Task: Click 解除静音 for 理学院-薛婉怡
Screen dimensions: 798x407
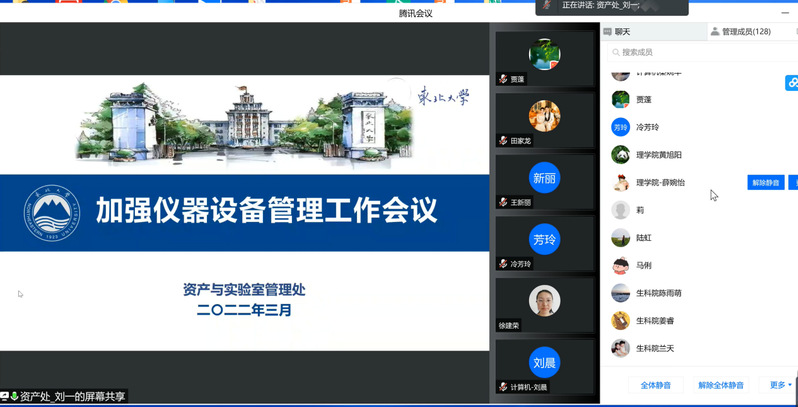Action: [765, 183]
